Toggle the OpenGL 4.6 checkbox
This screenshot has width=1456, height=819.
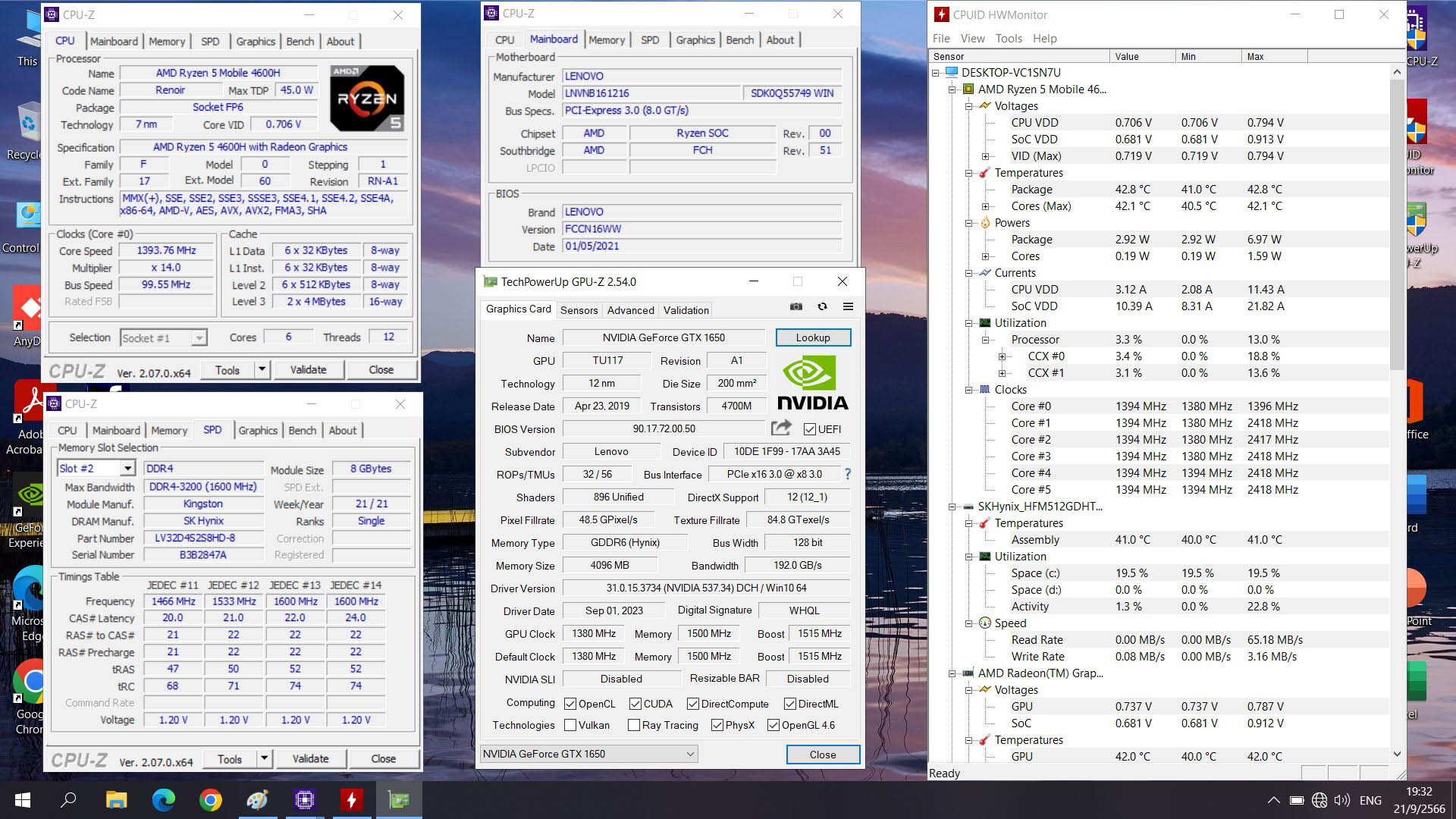[x=773, y=725]
